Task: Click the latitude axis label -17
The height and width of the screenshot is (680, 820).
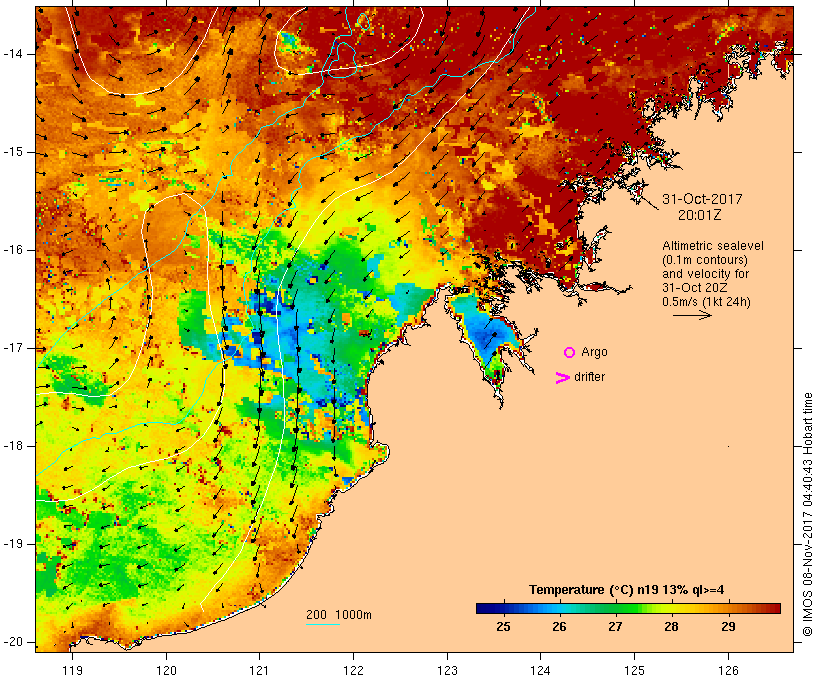Action: (13, 348)
